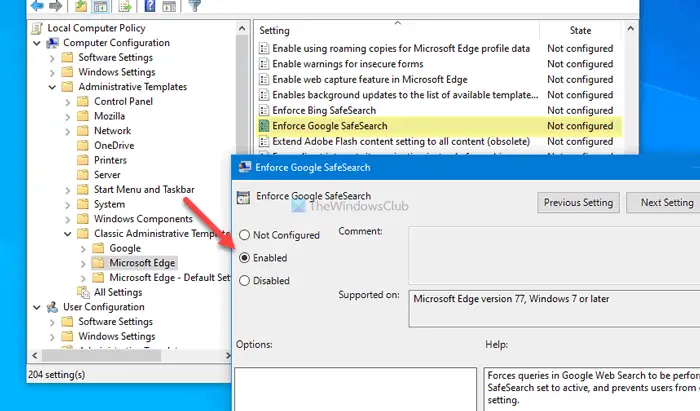Select the Enable using roaming copies policy
700x411 pixels.
(401, 48)
